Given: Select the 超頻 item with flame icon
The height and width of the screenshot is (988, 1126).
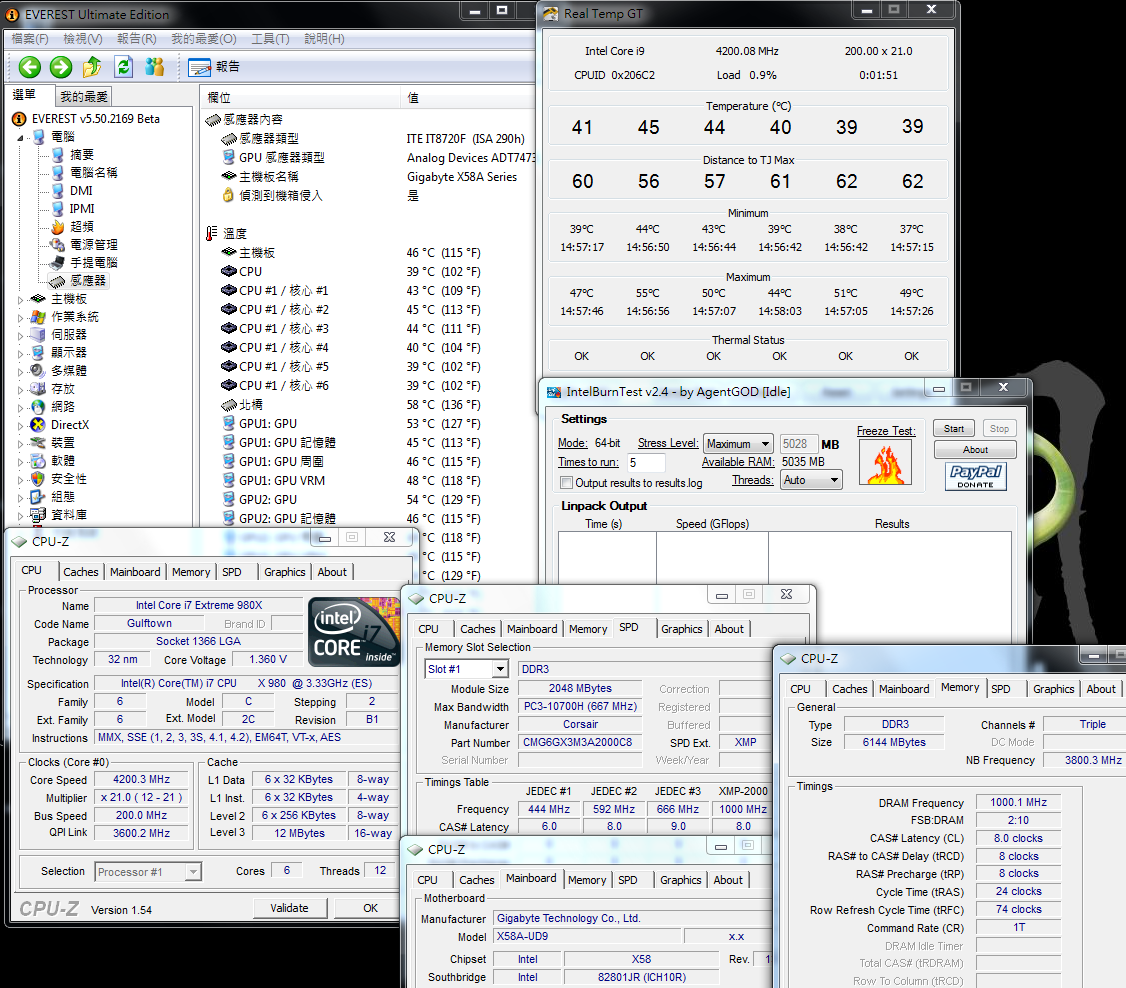Looking at the screenshot, I should click(x=81, y=227).
